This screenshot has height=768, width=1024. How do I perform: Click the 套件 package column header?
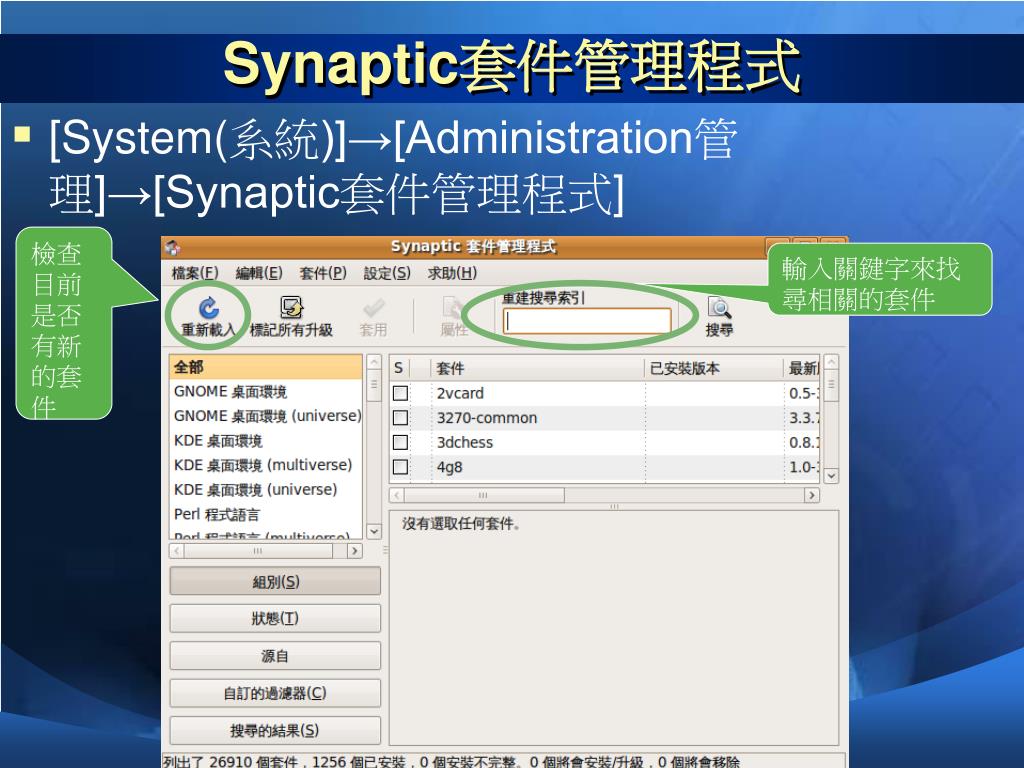(x=537, y=368)
